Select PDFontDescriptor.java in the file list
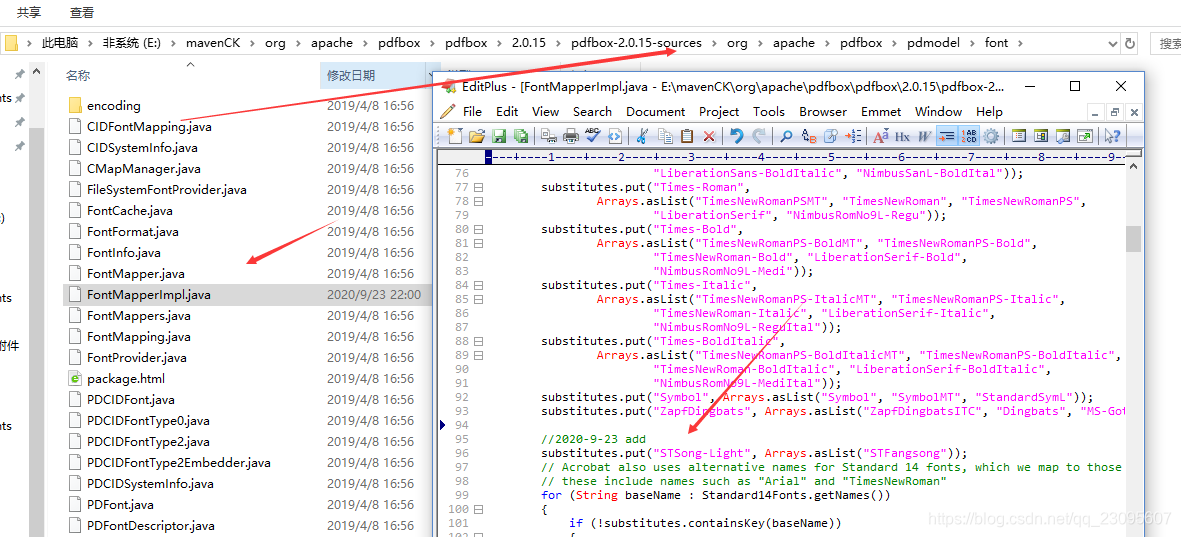The image size is (1181, 537). [151, 526]
